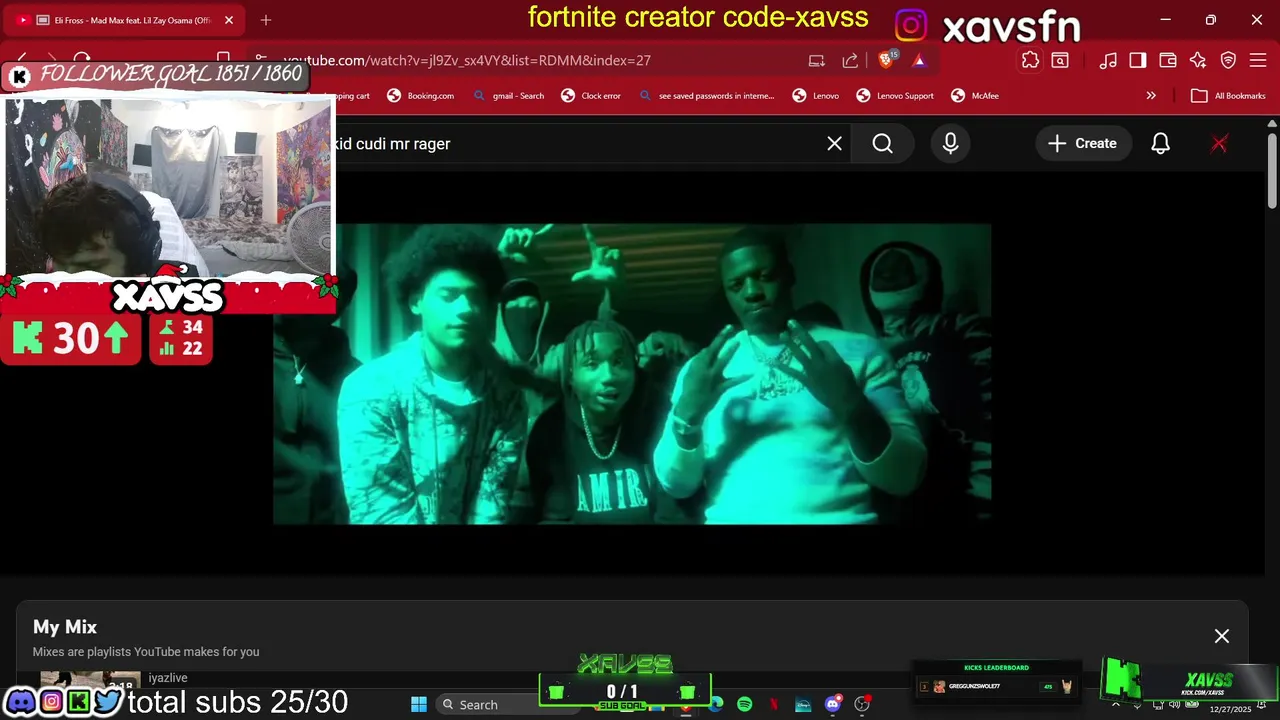Screen dimensions: 1280x720
Task: Click the share page icon in the address bar
Action: (850, 60)
